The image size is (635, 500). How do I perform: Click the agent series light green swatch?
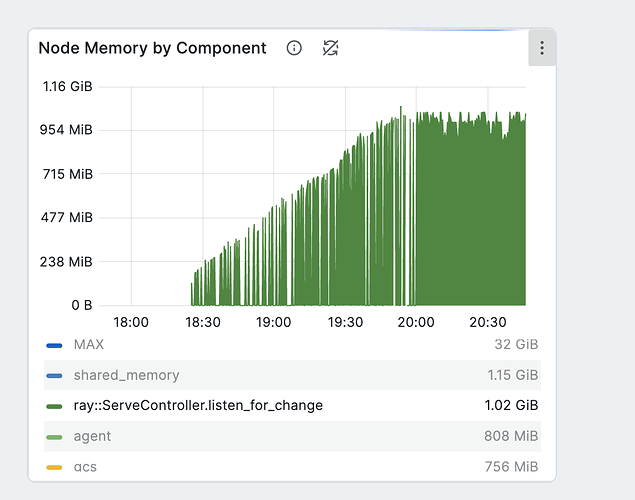tap(55, 437)
